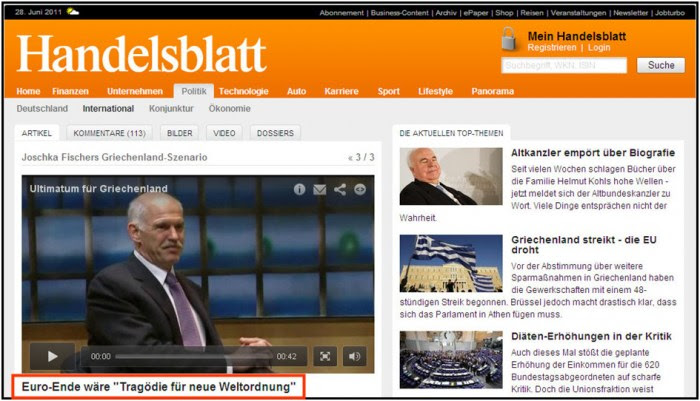Click the Joschka Fischers Griechenland-Szenario title
This screenshot has height=401, width=700.
point(114,157)
